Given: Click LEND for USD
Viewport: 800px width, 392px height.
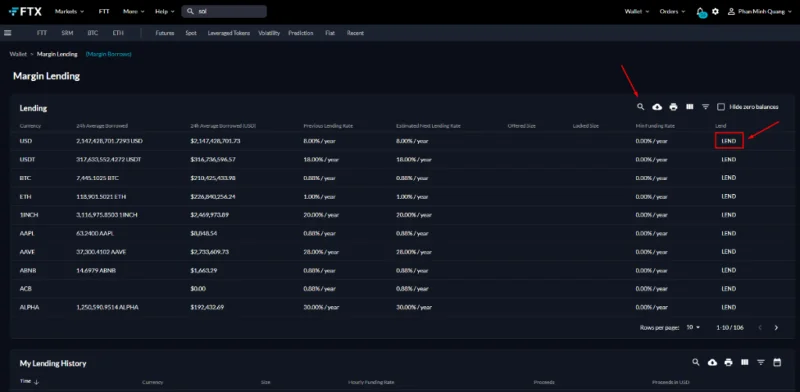Looking at the screenshot, I should (x=729, y=140).
